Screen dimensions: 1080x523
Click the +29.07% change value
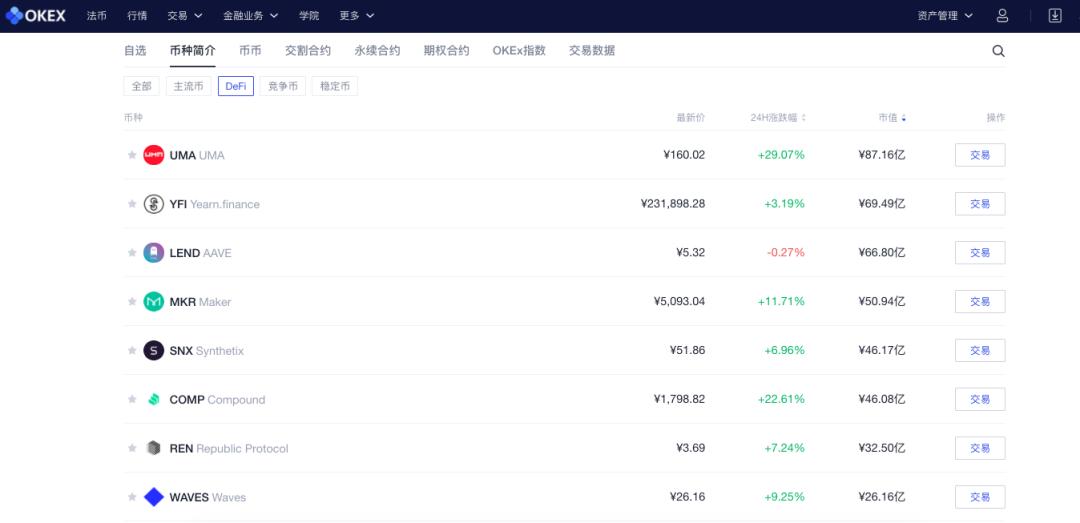[781, 155]
